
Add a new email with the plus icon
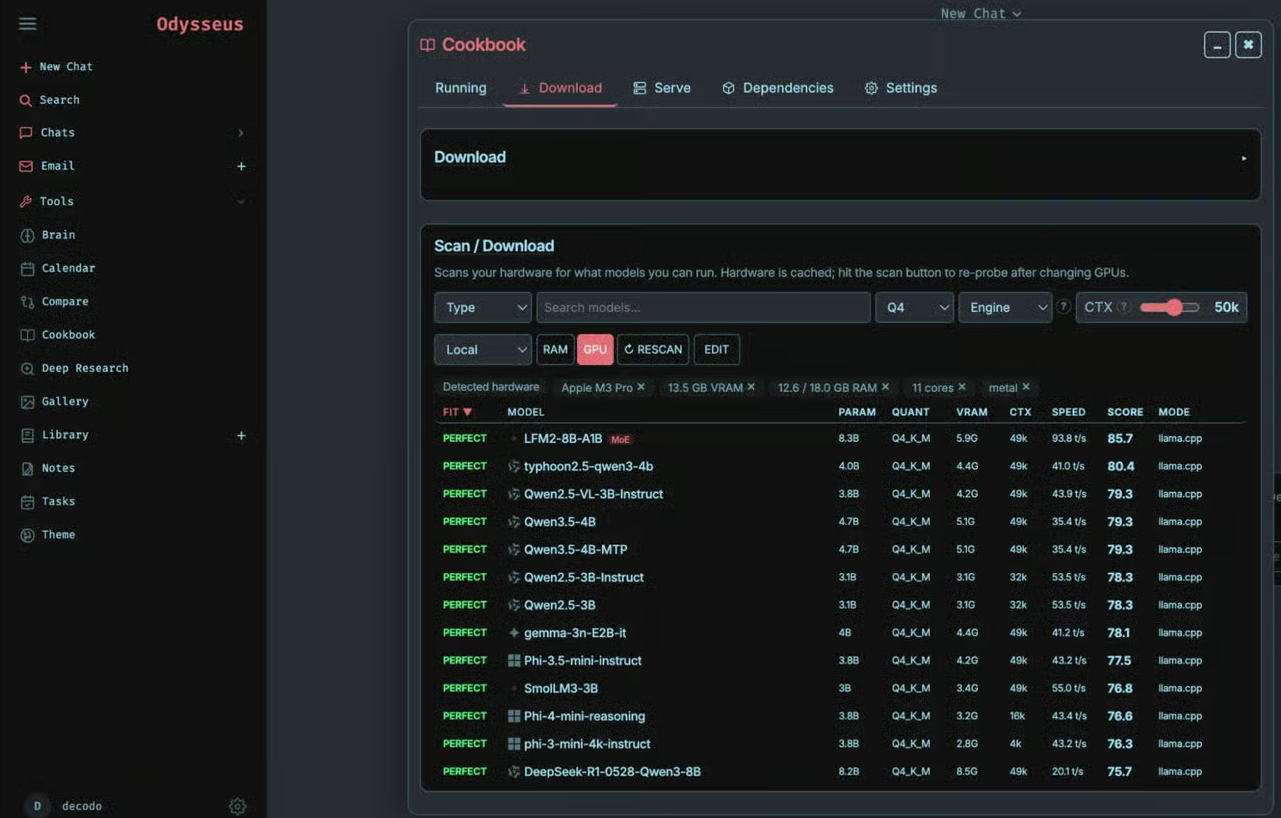point(241,167)
